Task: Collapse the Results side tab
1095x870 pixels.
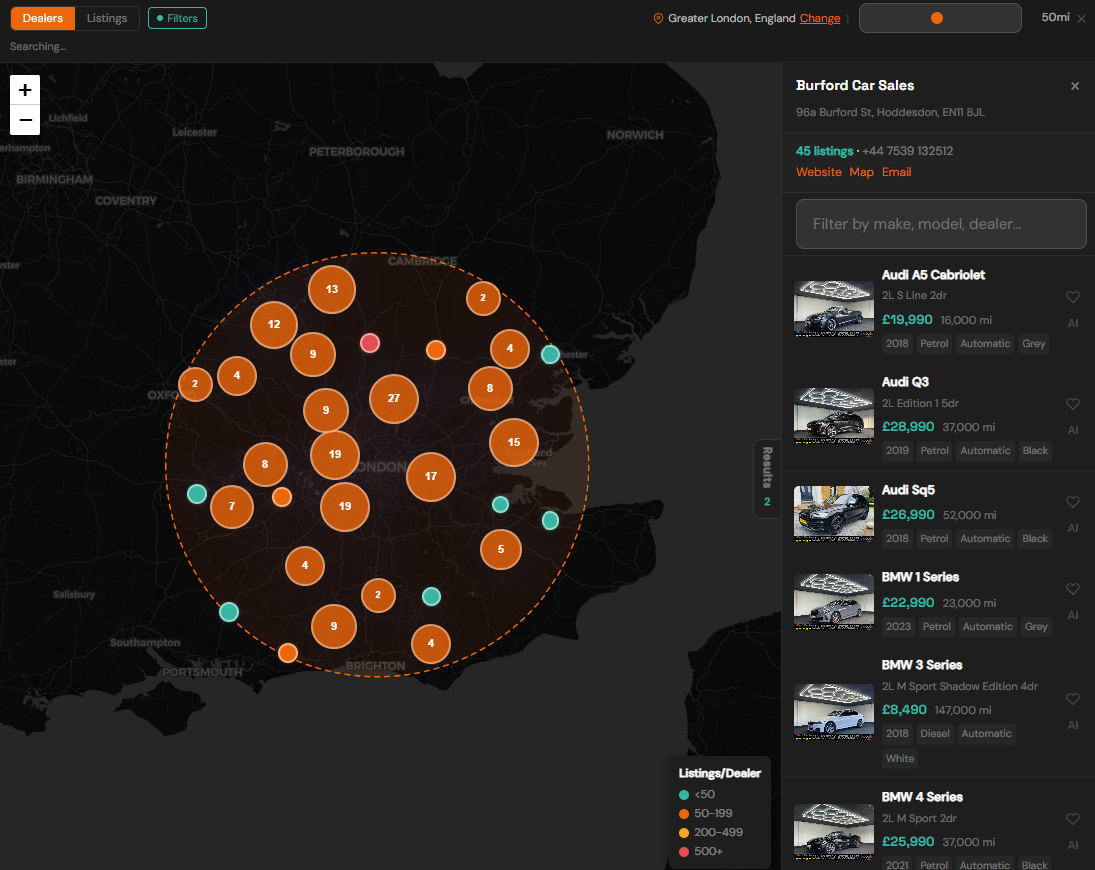Action: pyautogui.click(x=767, y=479)
